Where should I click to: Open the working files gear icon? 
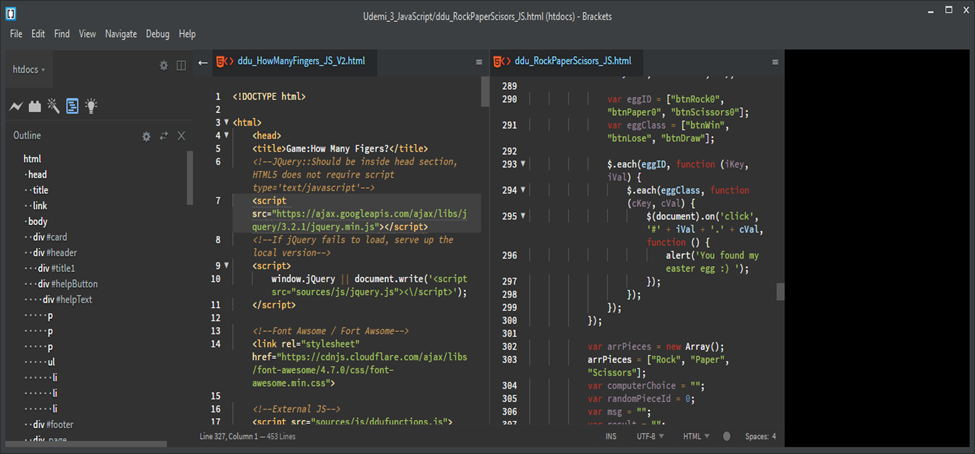click(x=164, y=66)
